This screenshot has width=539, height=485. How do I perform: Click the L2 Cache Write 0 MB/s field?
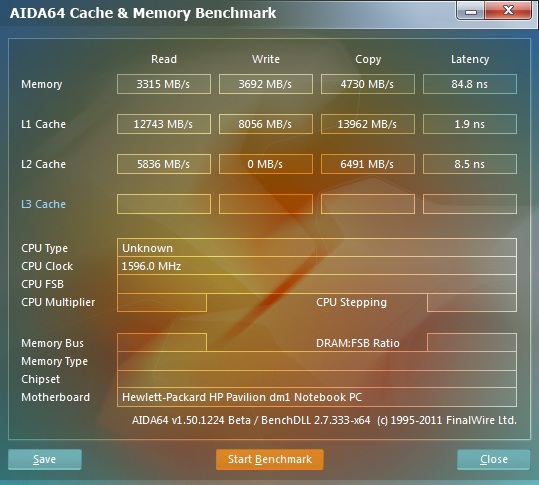click(x=266, y=164)
